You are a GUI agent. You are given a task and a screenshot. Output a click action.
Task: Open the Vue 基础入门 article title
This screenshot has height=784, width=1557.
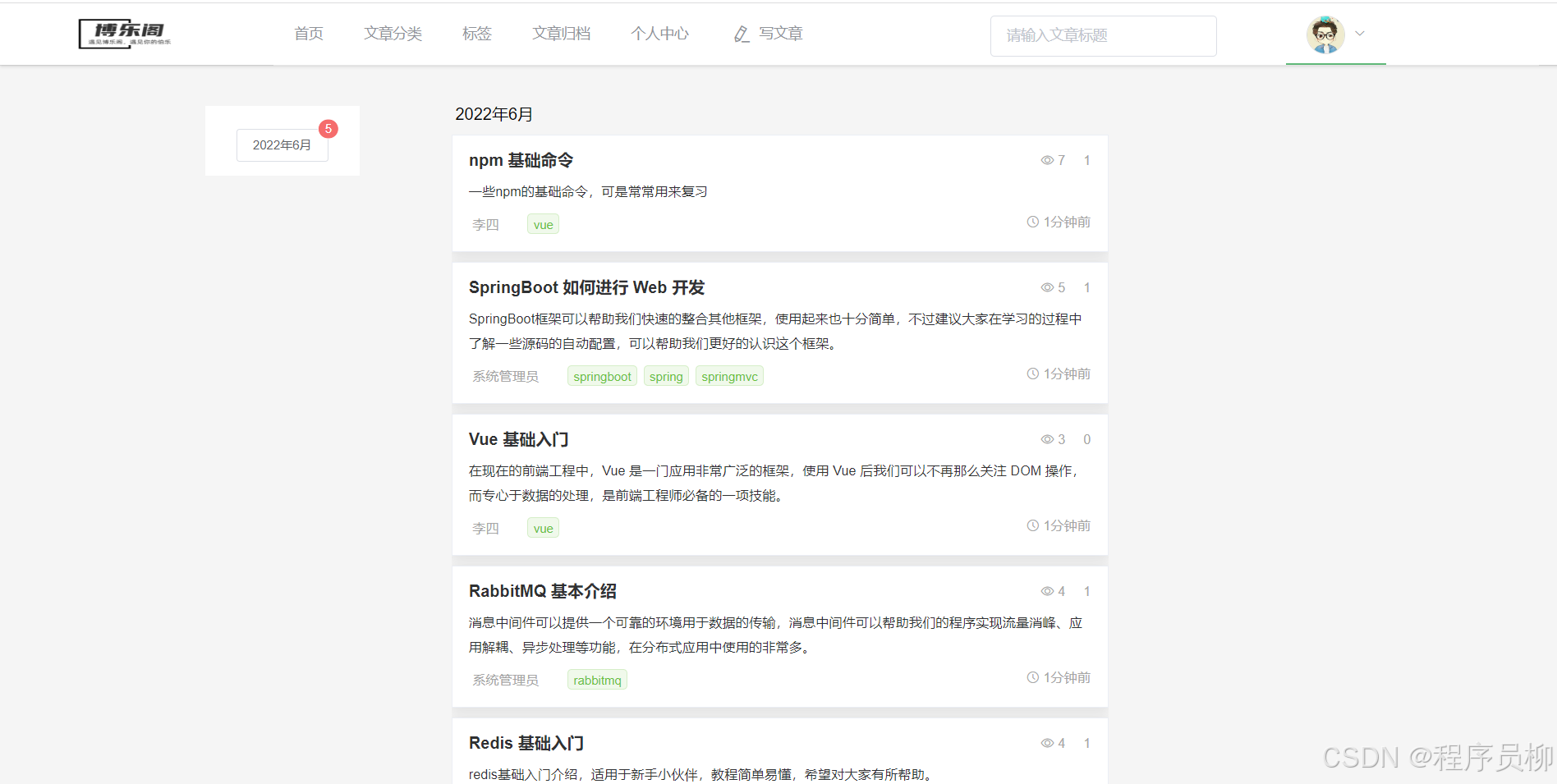(x=518, y=439)
